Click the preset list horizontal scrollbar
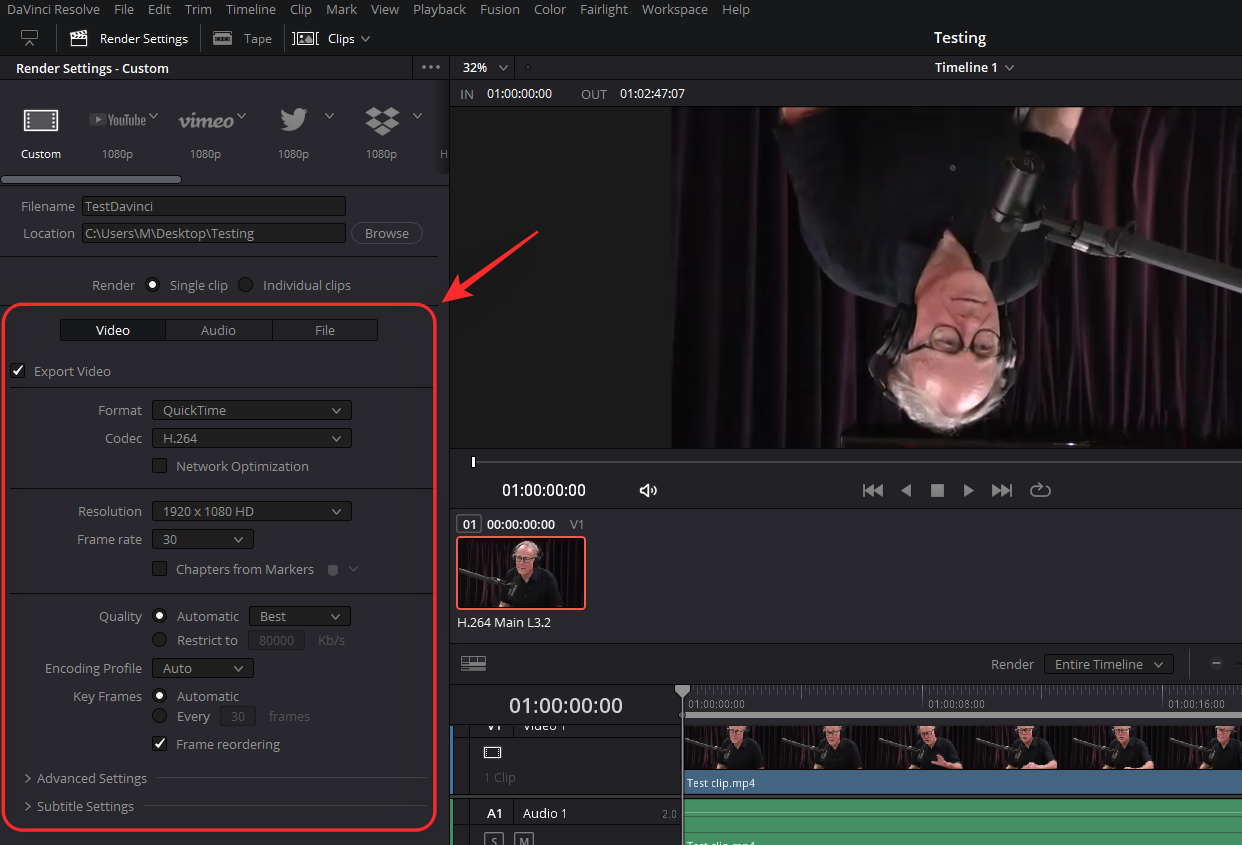The height and width of the screenshot is (845, 1242). pos(91,180)
